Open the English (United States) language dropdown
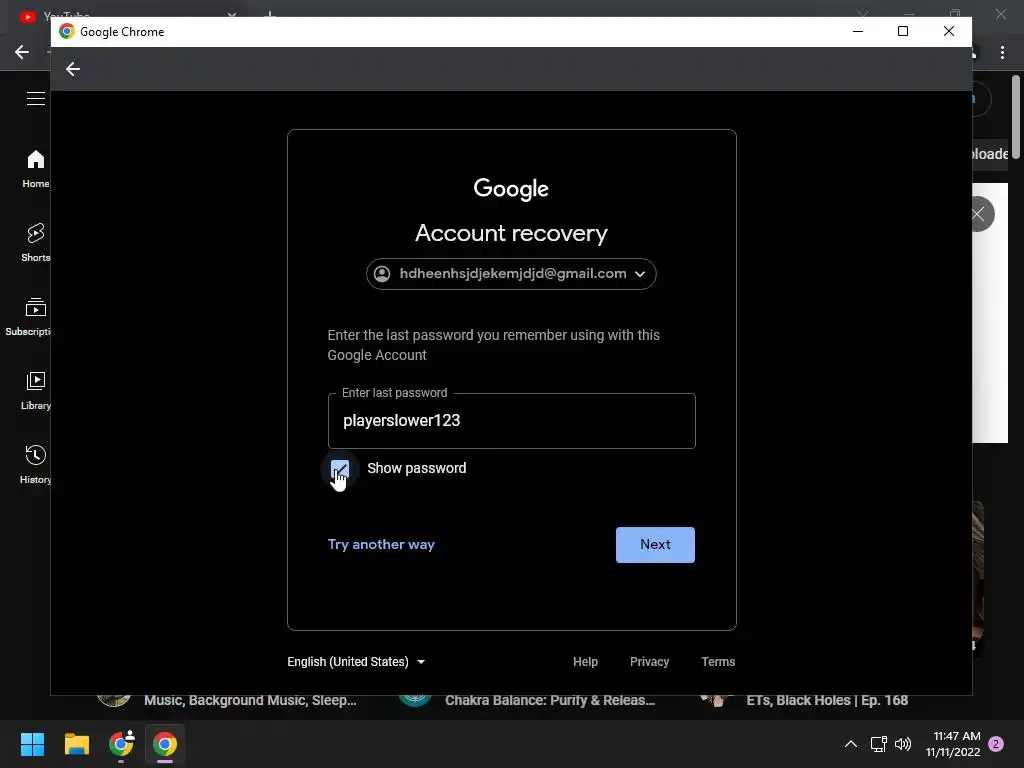This screenshot has width=1024, height=768. 357,662
